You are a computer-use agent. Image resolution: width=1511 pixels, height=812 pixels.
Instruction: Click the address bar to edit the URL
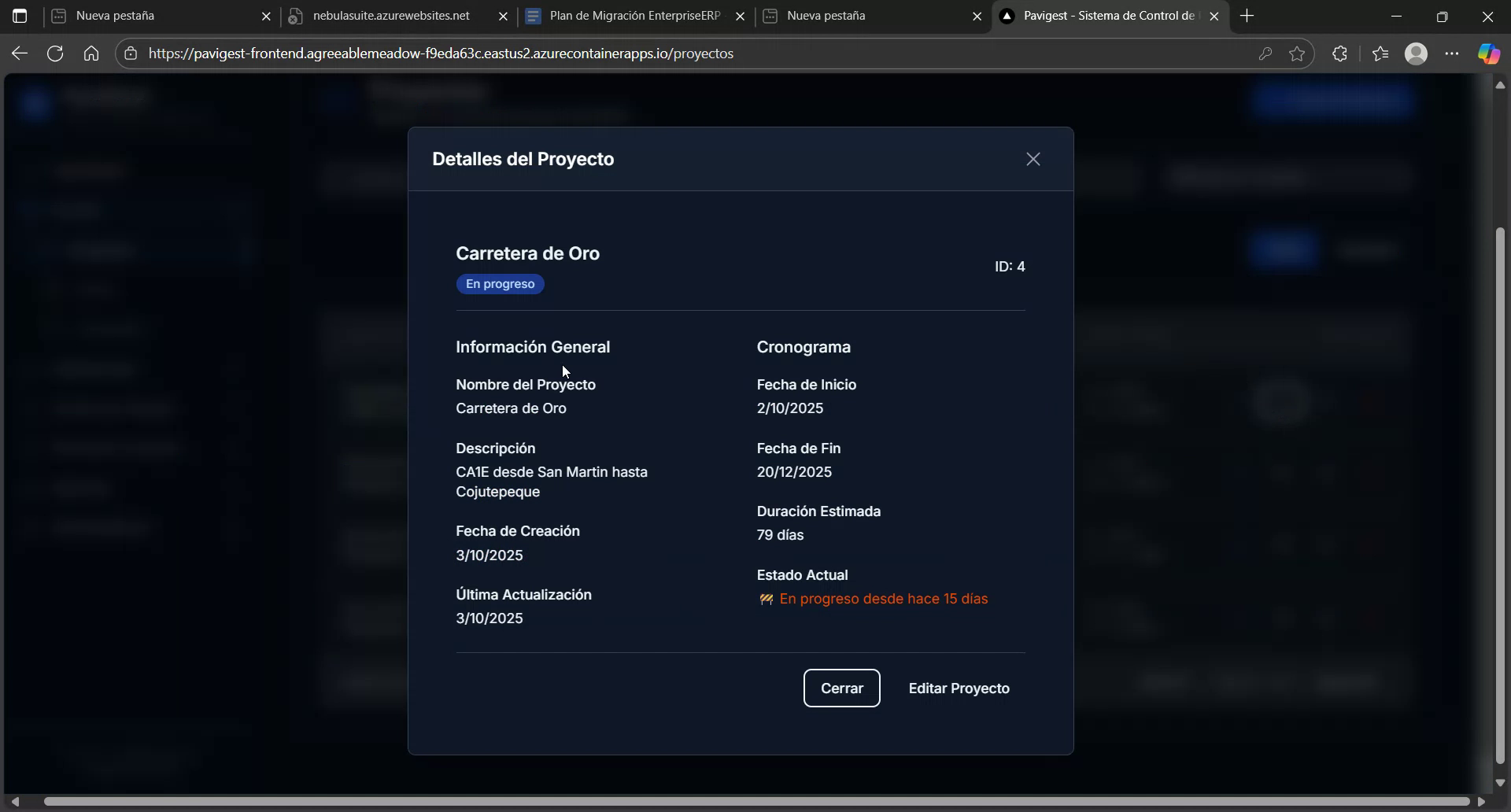point(630,53)
